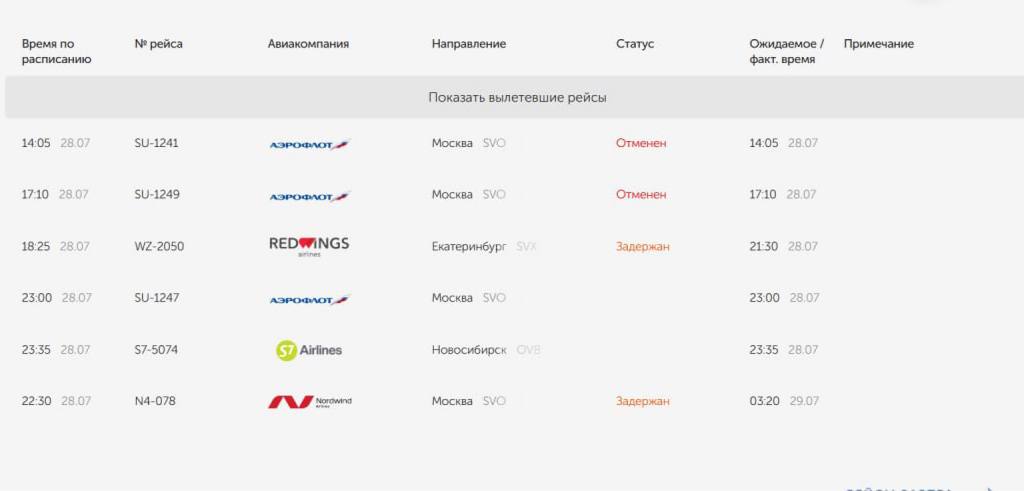1024x491 pixels.
Task: Click the Aeroflot logo for flight SU-1247
Action: 310,299
